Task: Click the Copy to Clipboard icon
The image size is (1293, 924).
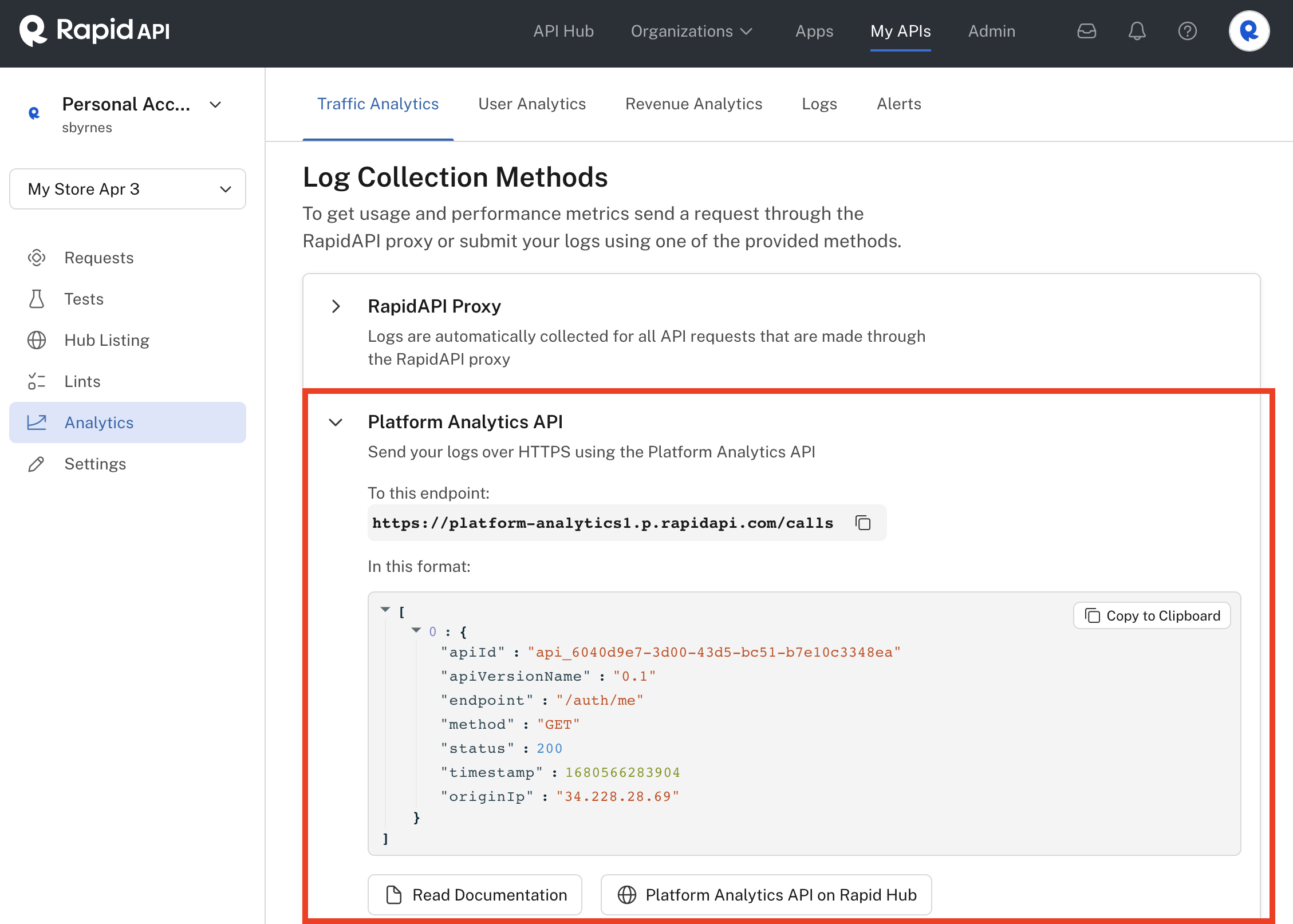Action: click(1093, 615)
